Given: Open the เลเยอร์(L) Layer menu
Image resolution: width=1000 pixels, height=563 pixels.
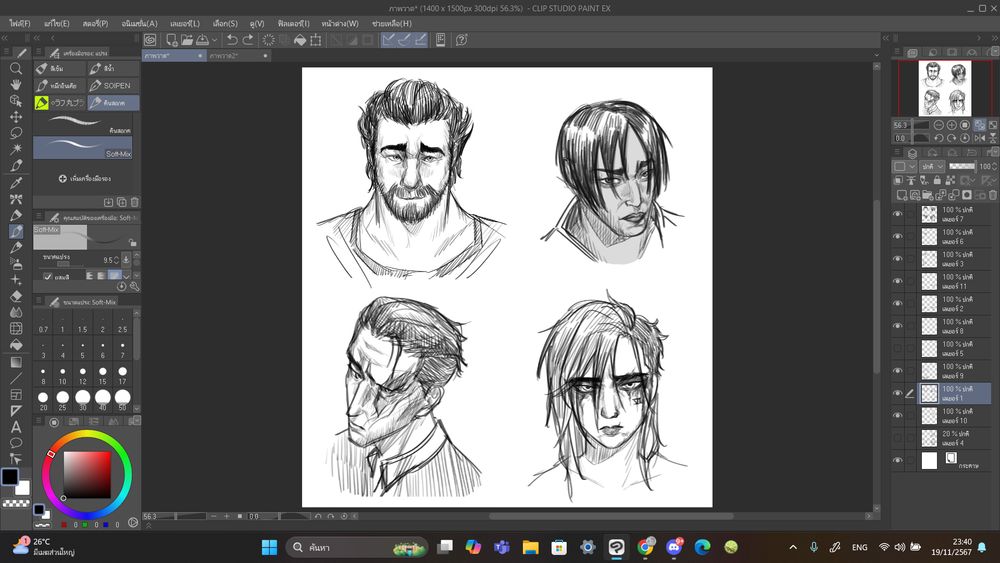Looking at the screenshot, I should point(185,23).
